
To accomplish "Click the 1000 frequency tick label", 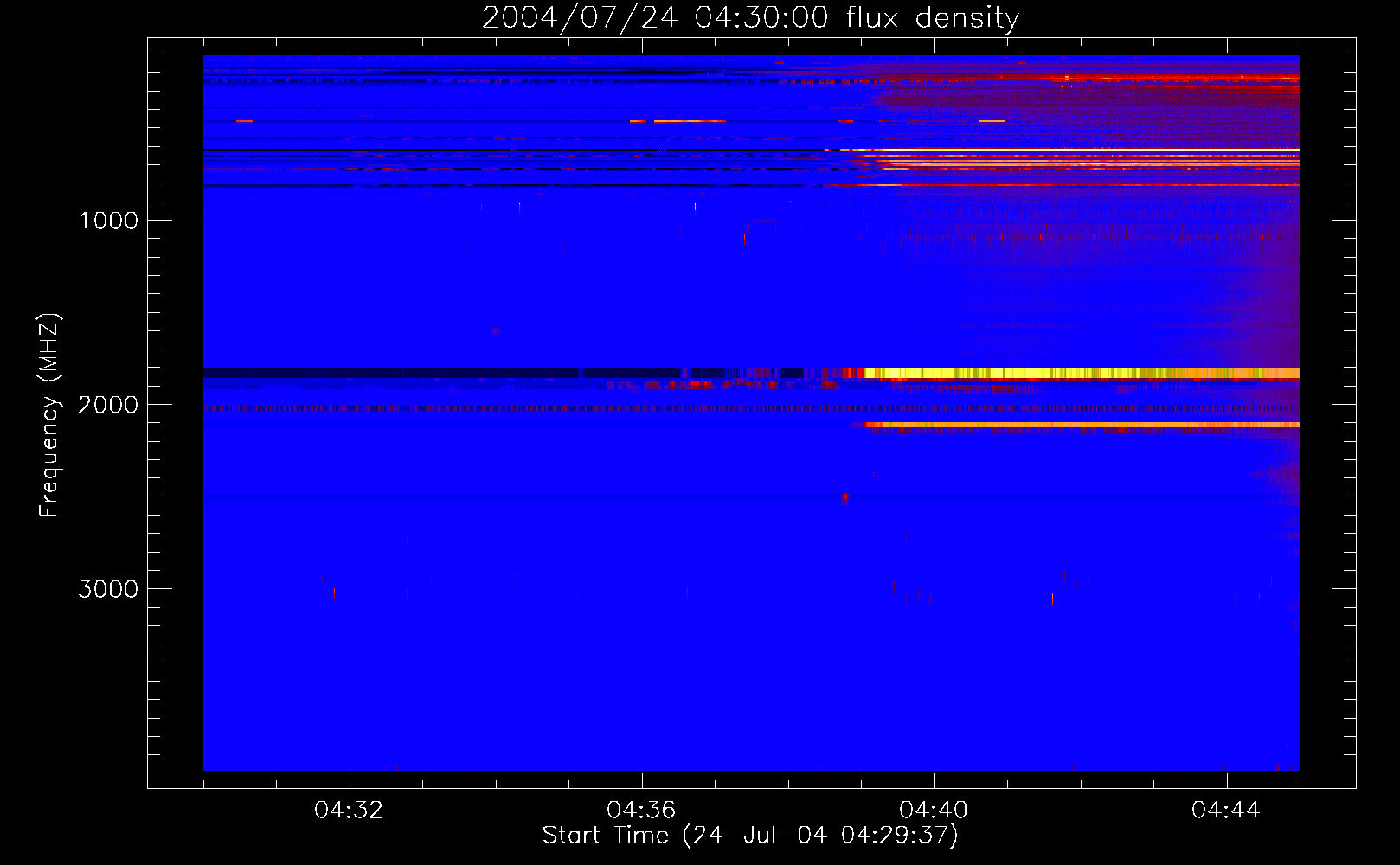I will click(x=109, y=221).
